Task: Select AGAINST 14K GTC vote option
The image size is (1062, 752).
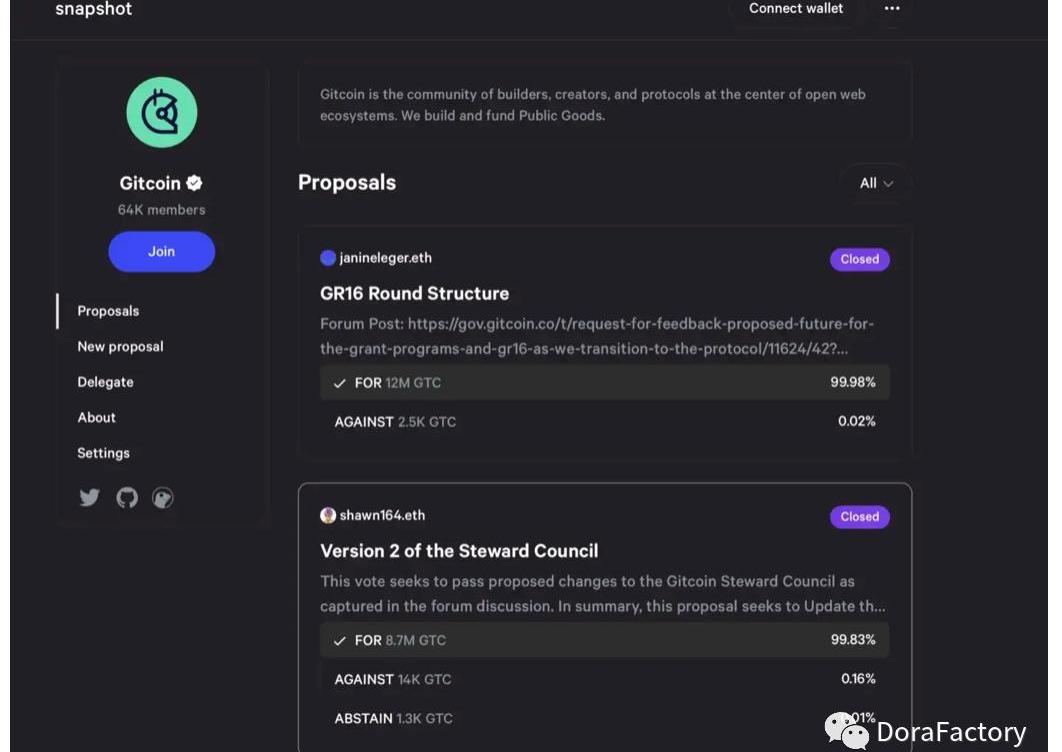Action: click(604, 679)
